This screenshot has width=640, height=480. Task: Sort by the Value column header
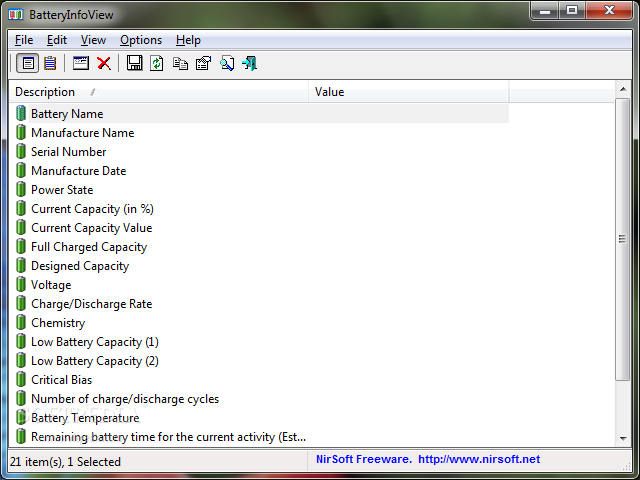pos(409,92)
